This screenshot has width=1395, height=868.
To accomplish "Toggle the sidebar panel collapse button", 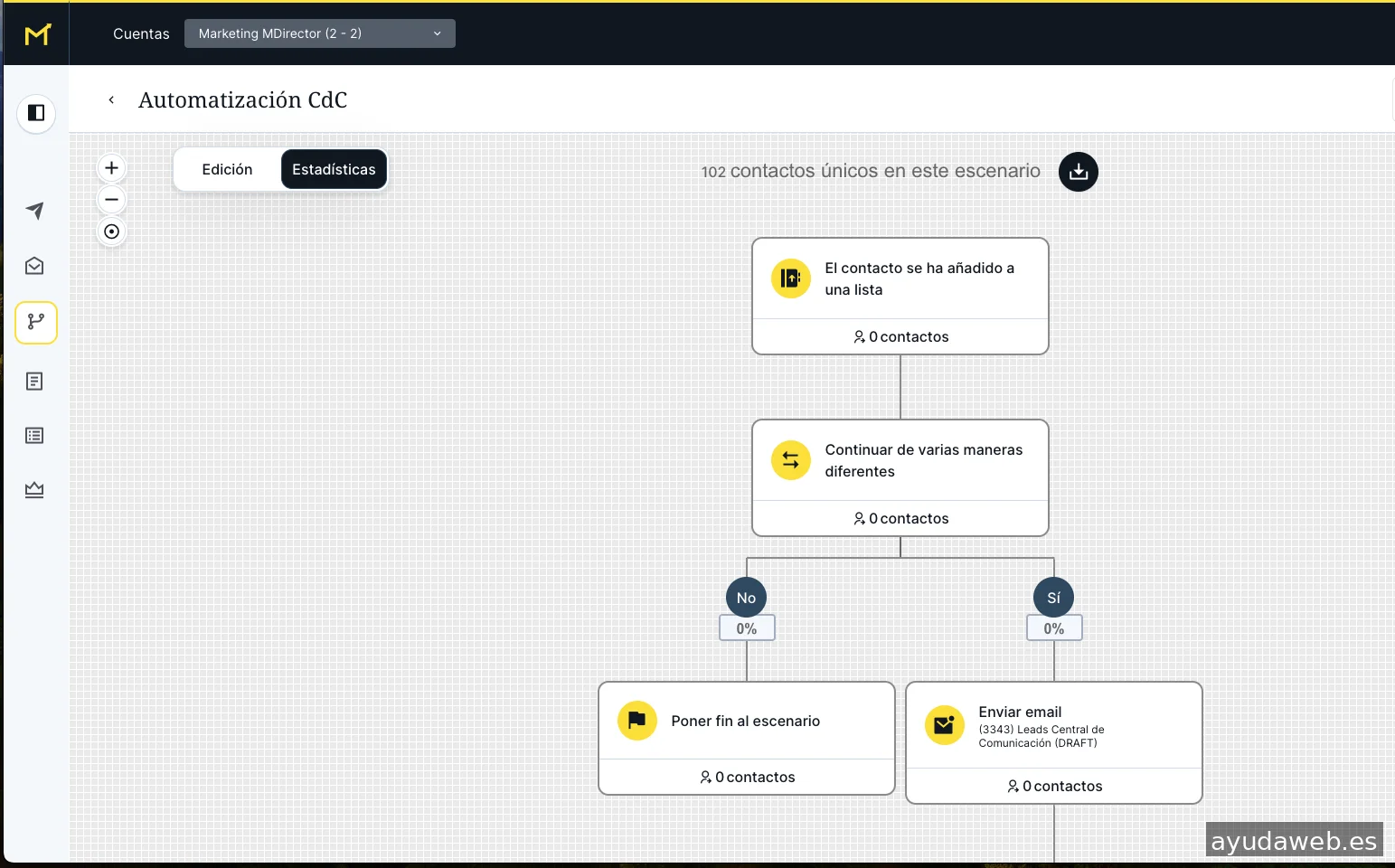I will pyautogui.click(x=36, y=113).
